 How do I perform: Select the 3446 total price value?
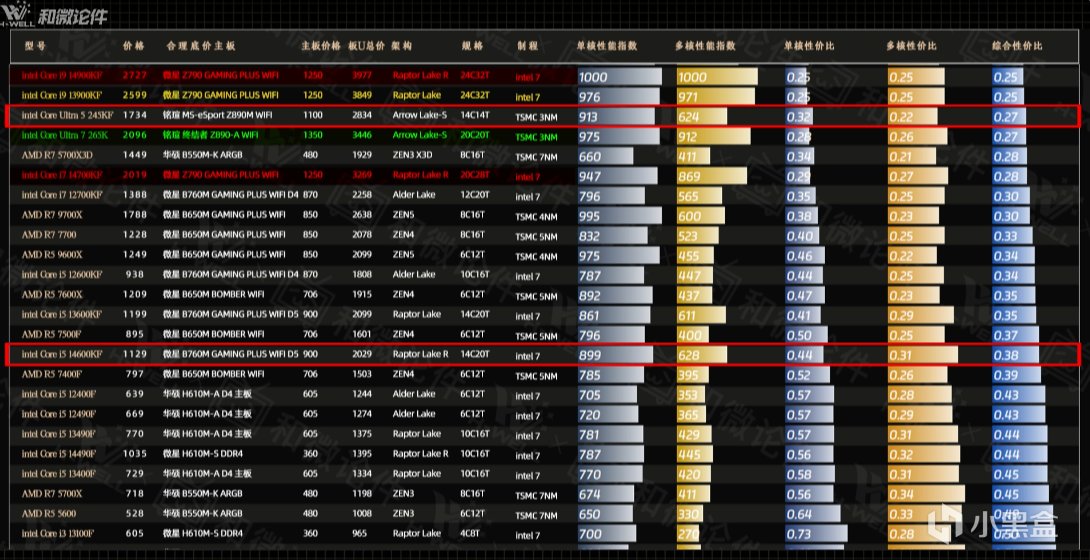click(361, 135)
